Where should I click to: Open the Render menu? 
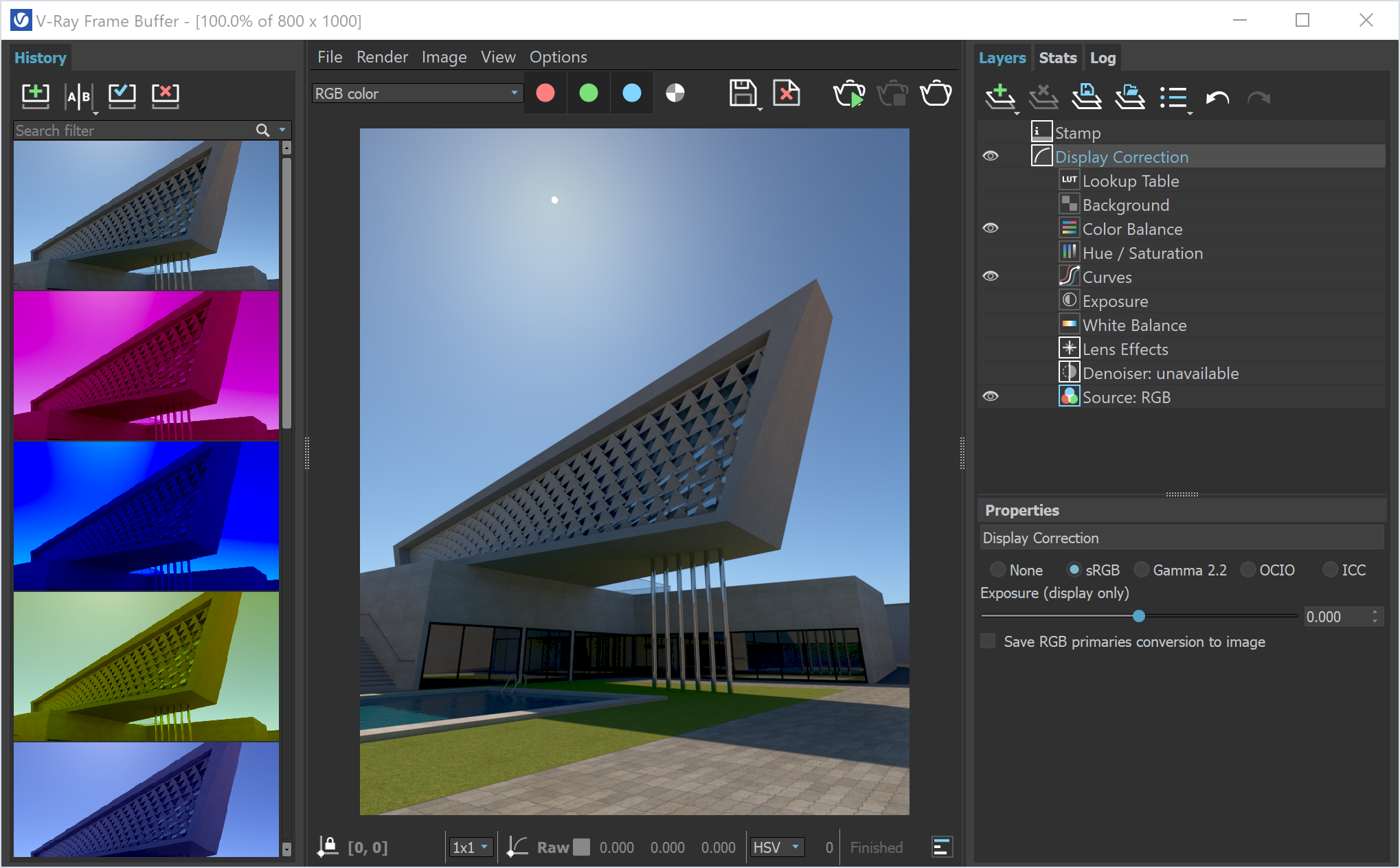pyautogui.click(x=382, y=57)
